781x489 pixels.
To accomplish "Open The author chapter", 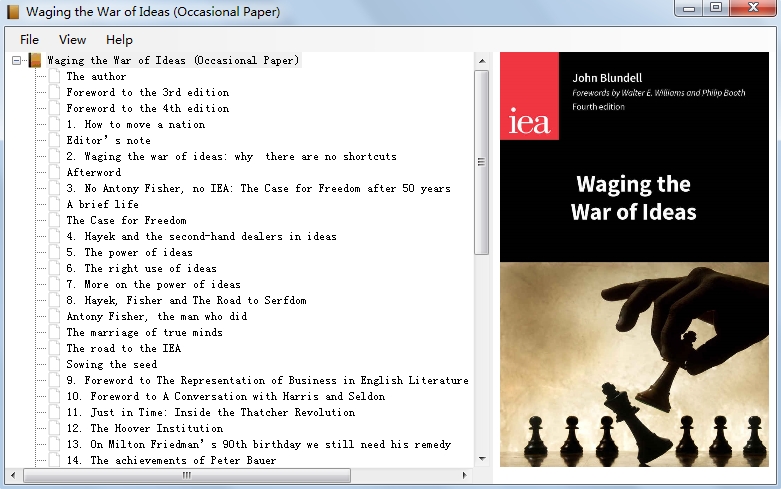I will coord(96,76).
